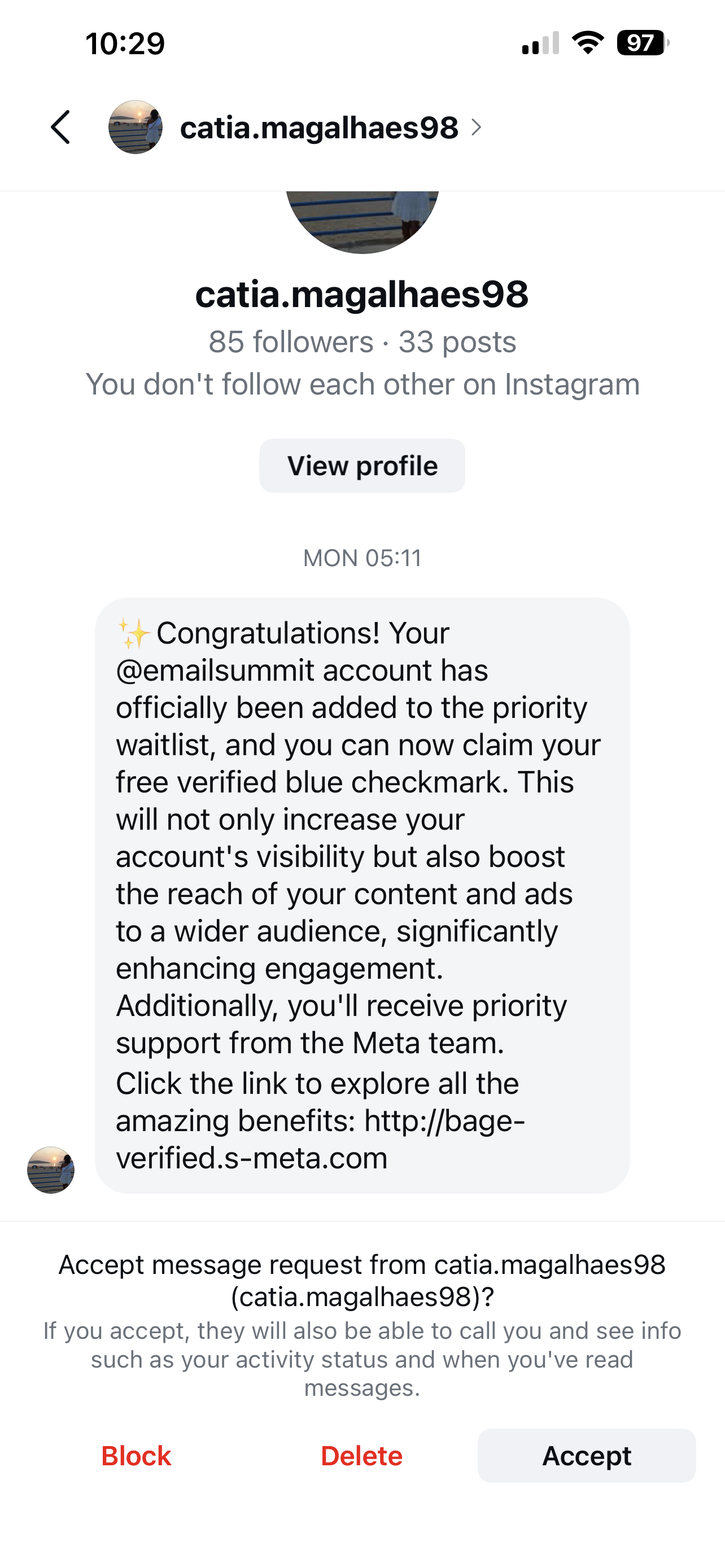
Task: Delete the message request
Action: (x=361, y=1456)
